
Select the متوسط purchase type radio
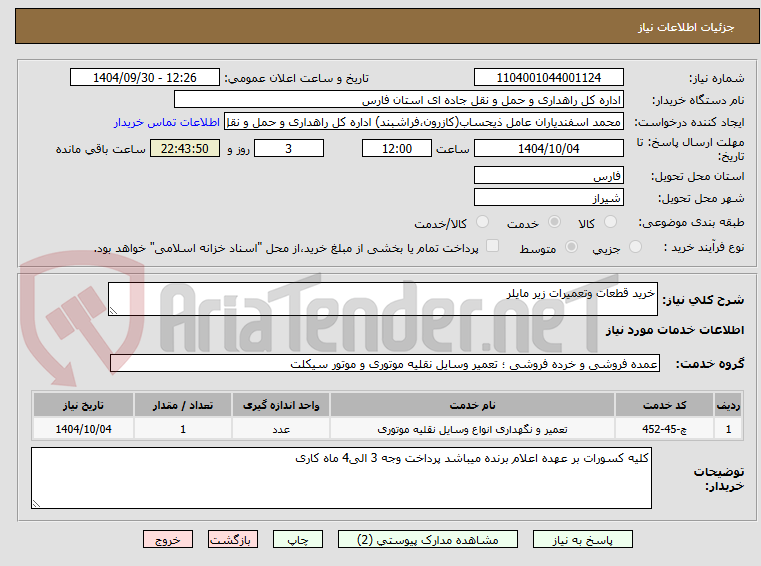(x=572, y=247)
